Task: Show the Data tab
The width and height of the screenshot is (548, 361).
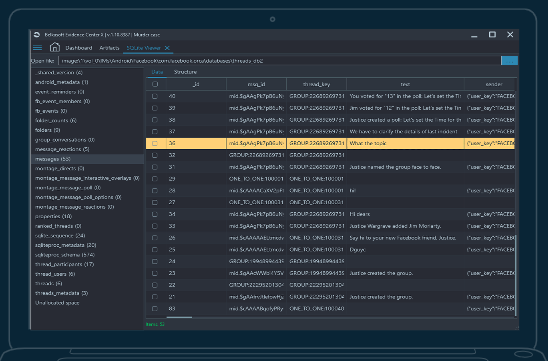Action: coord(157,72)
